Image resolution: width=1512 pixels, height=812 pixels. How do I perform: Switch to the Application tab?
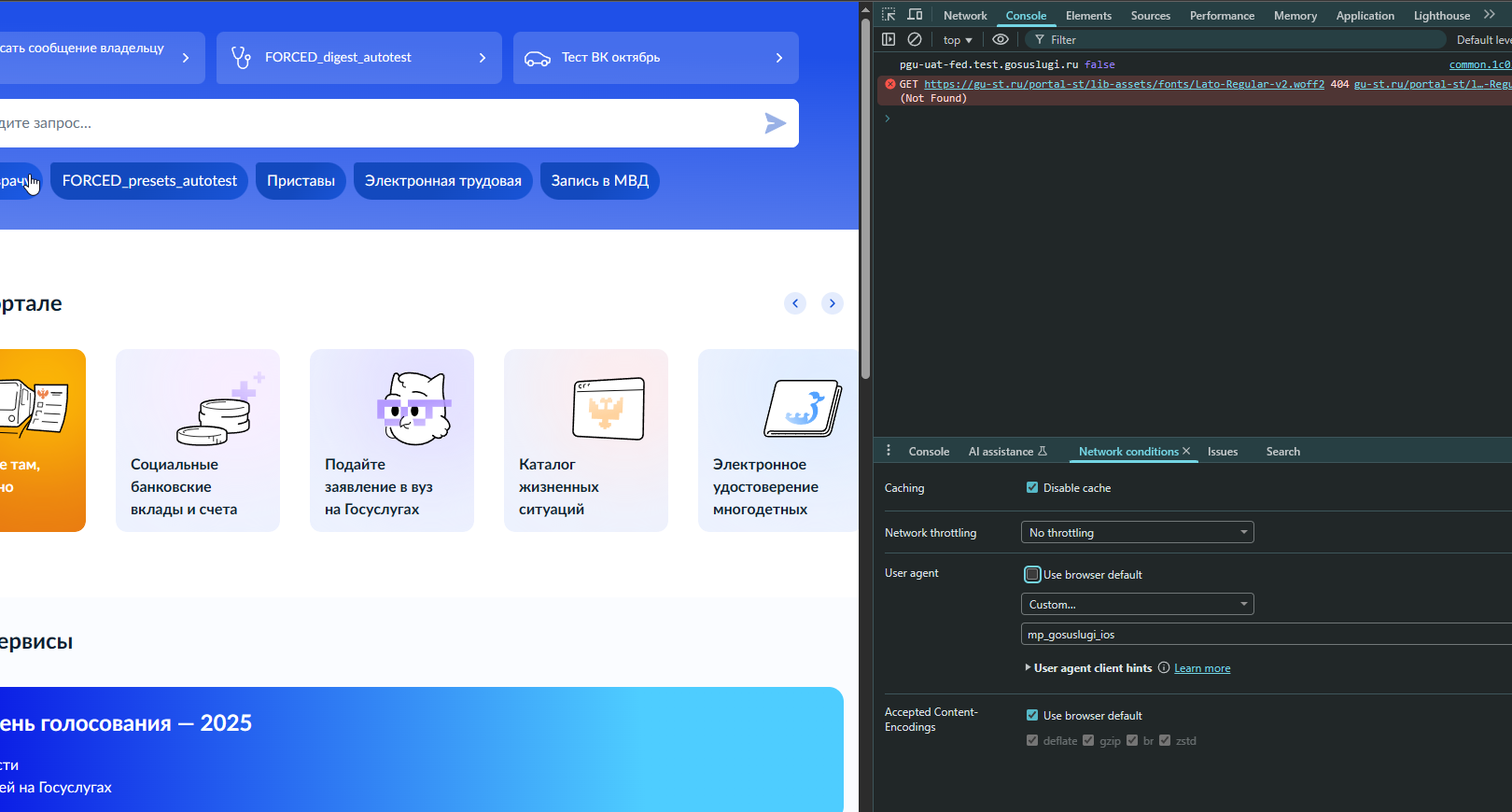1365,16
